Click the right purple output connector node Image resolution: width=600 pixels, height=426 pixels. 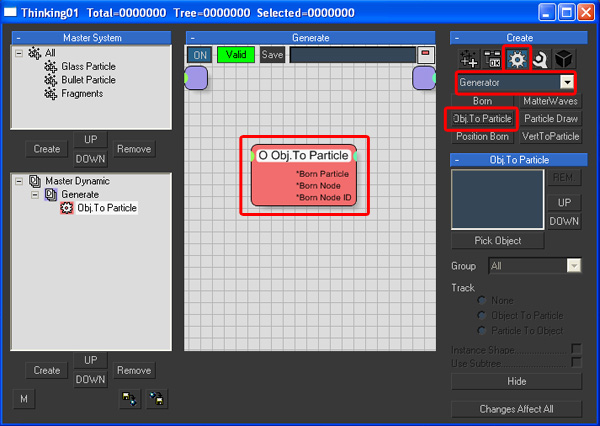424,78
